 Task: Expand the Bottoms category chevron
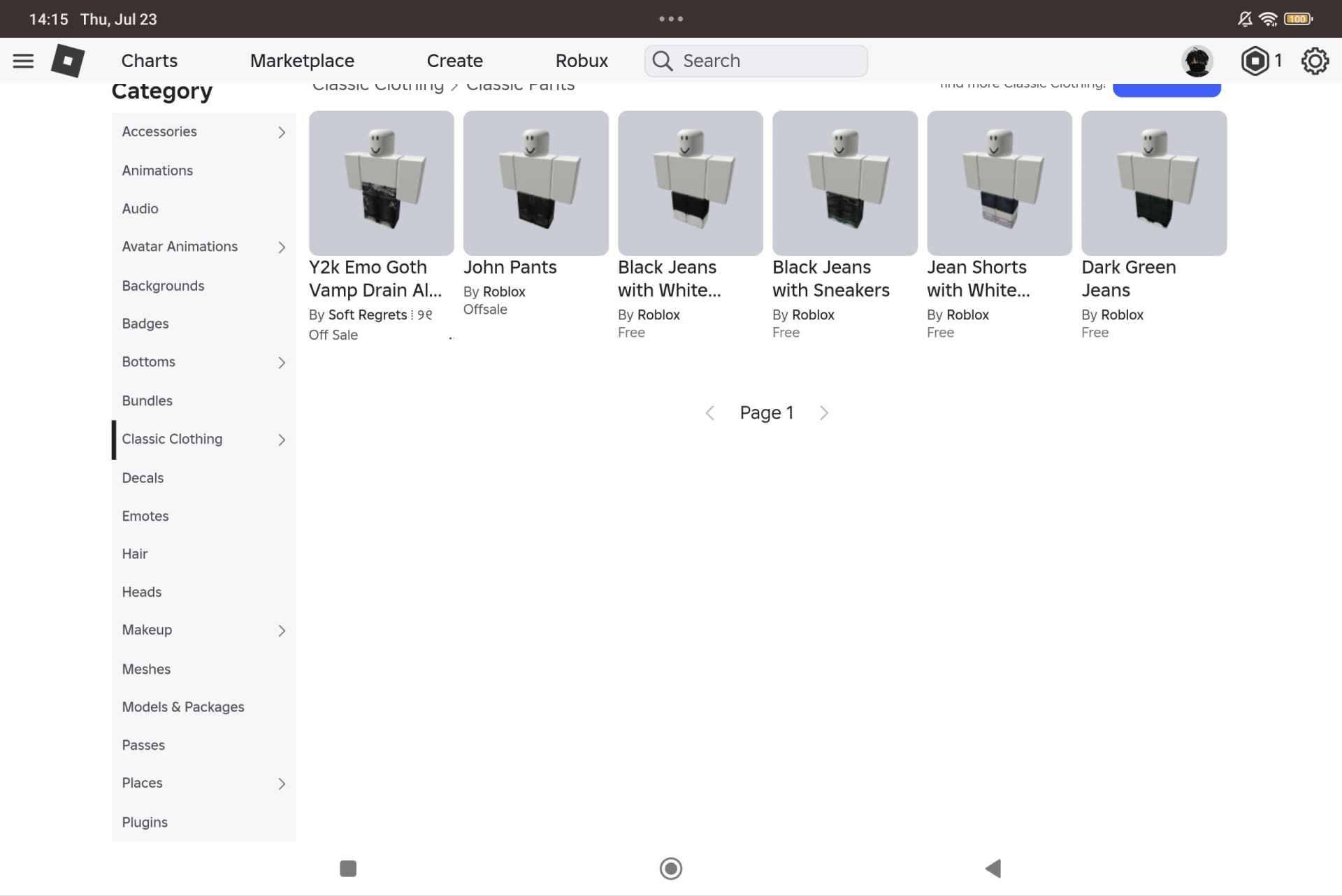282,363
